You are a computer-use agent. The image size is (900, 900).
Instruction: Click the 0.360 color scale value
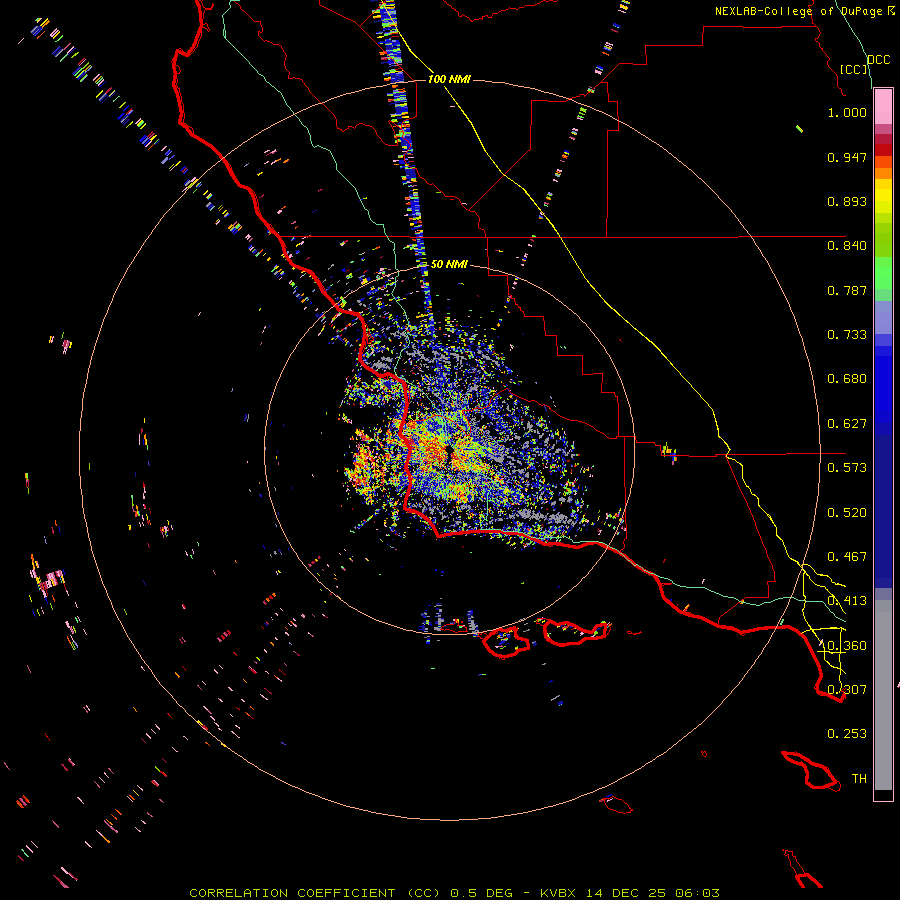847,646
